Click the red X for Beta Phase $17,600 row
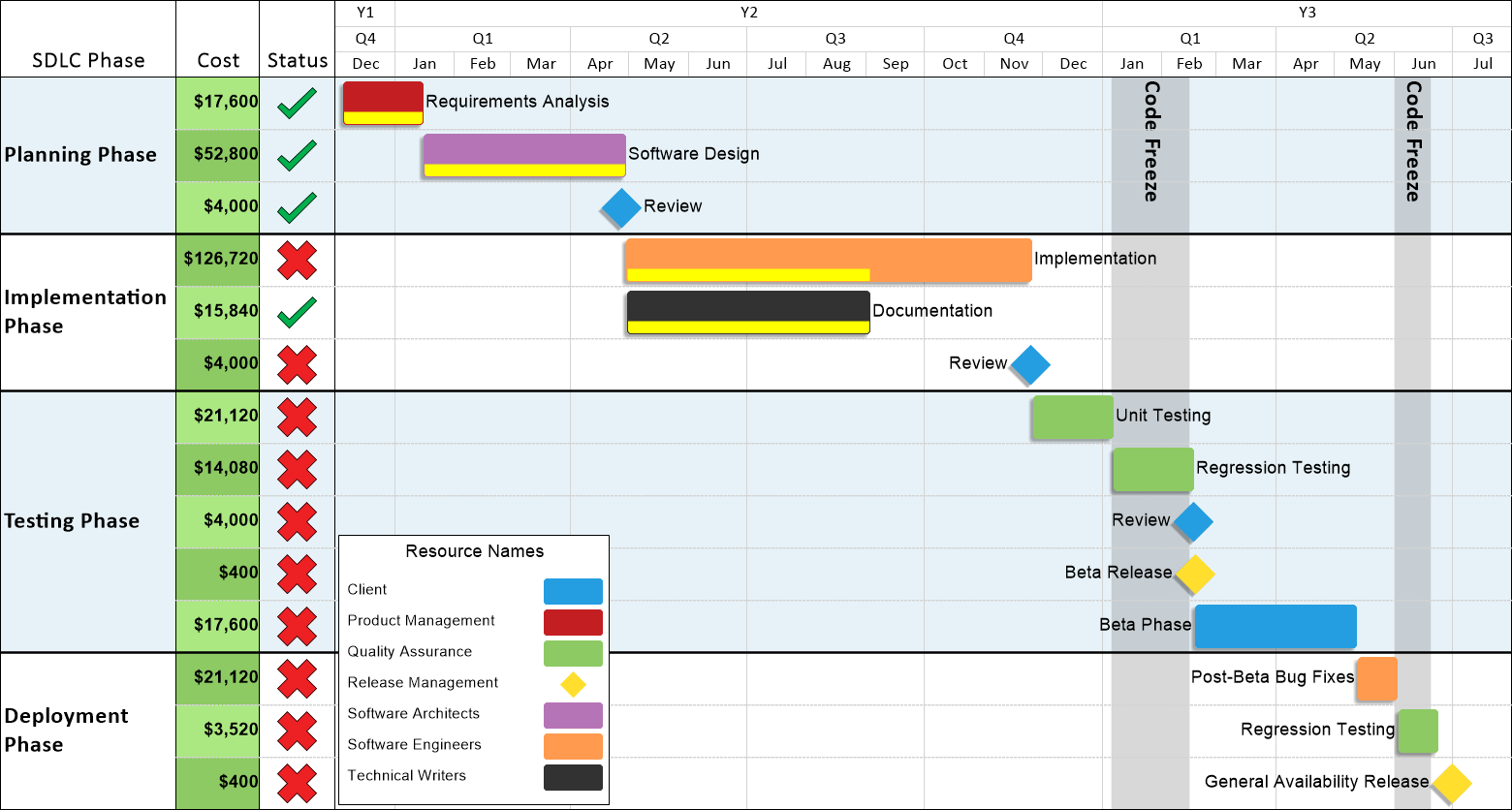Image resolution: width=1512 pixels, height=810 pixels. (297, 626)
